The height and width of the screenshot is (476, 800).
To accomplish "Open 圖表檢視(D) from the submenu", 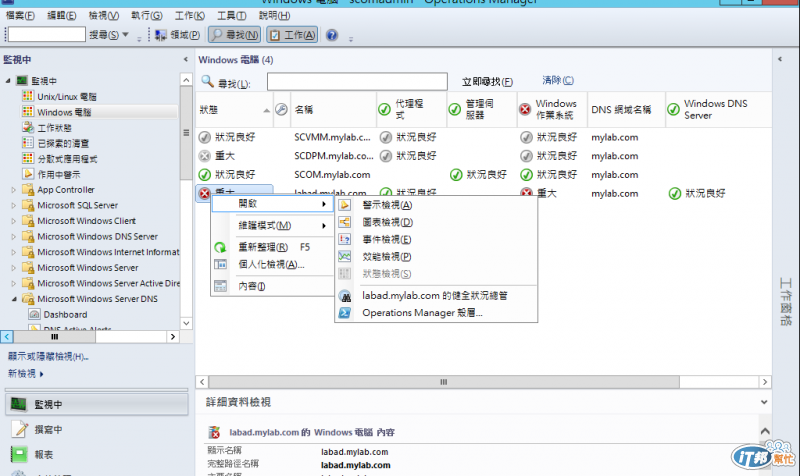I will (x=436, y=222).
